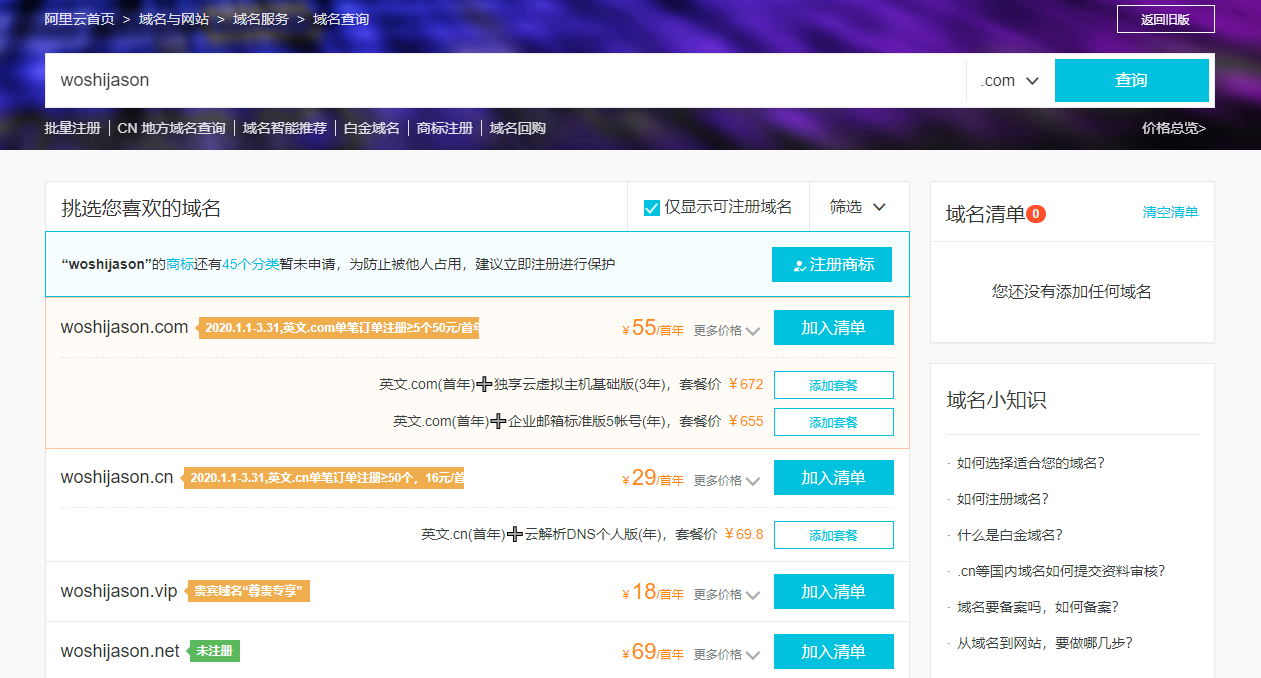Image resolution: width=1261 pixels, height=678 pixels.
Task: Add woshijason.cn to list
Action: [x=834, y=478]
